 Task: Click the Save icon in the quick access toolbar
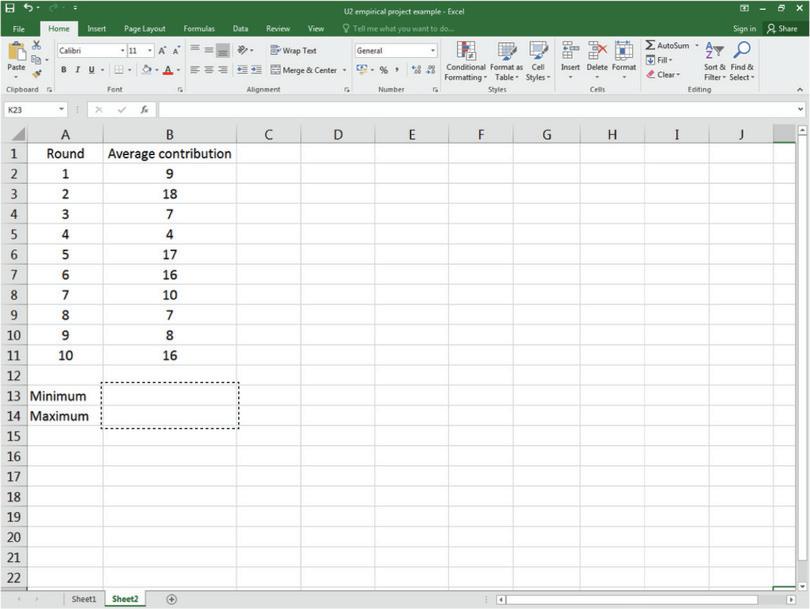click(x=10, y=8)
